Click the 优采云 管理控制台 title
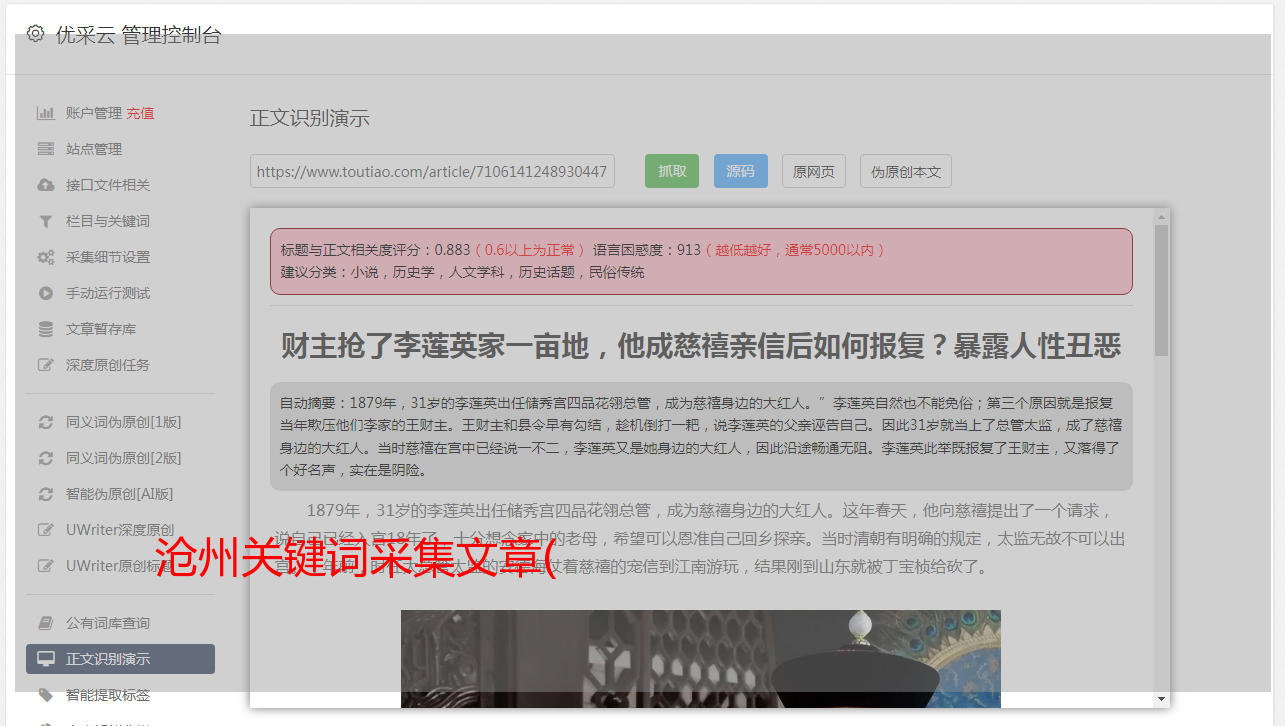1285x726 pixels. 138,35
